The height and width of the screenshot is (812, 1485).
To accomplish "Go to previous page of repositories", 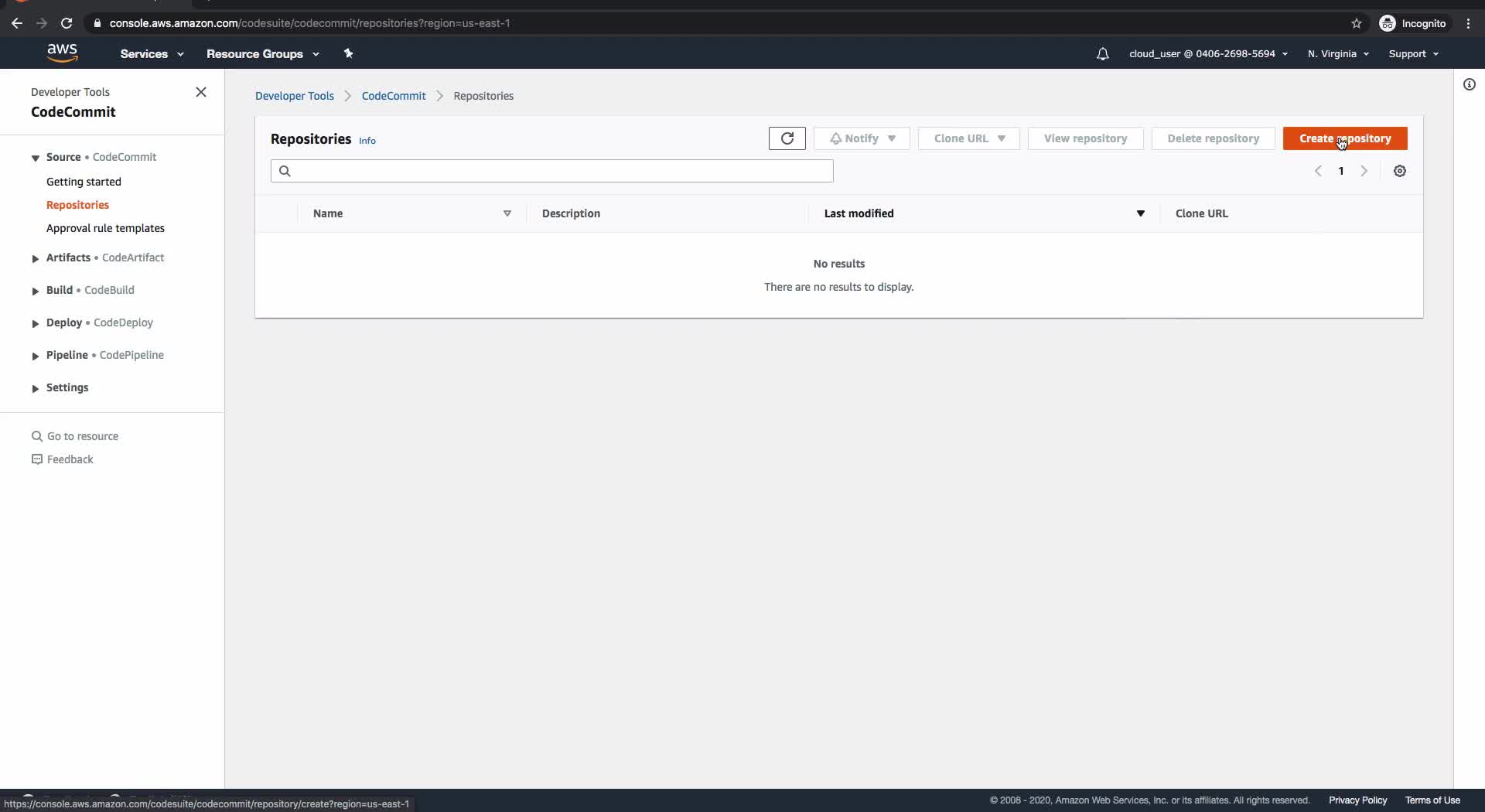I will (x=1318, y=171).
